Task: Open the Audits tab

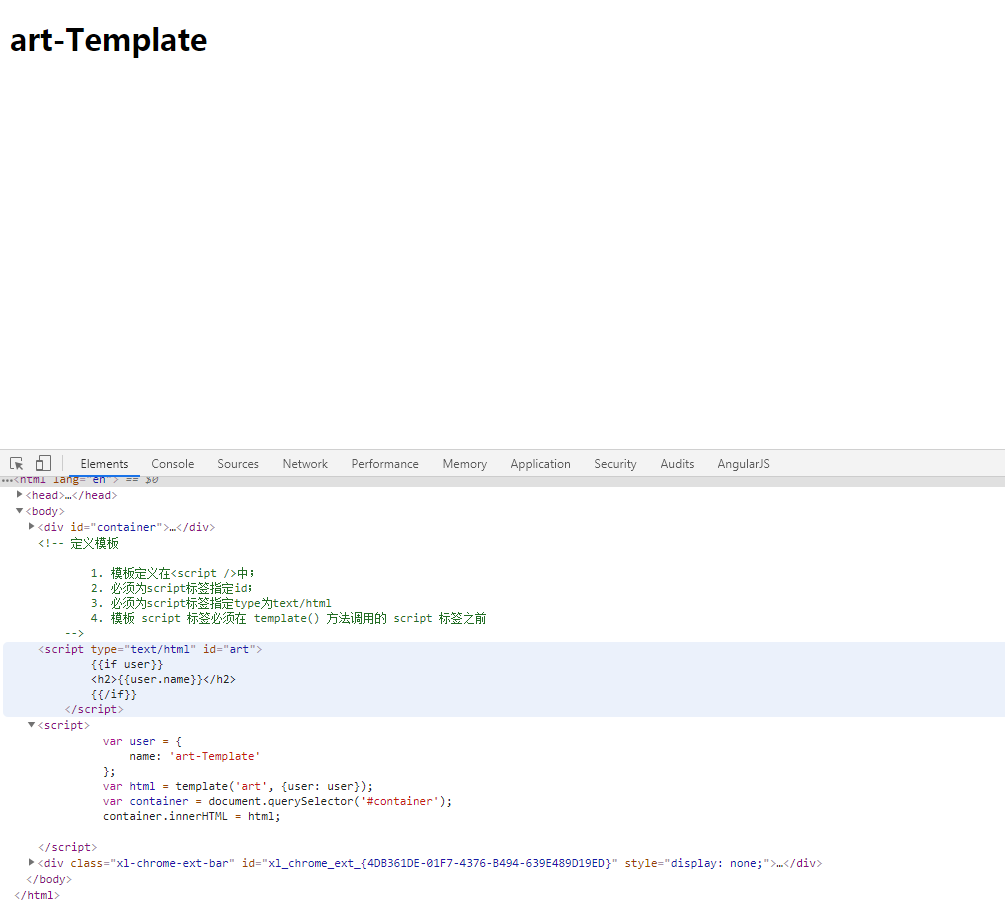Action: tap(677, 464)
